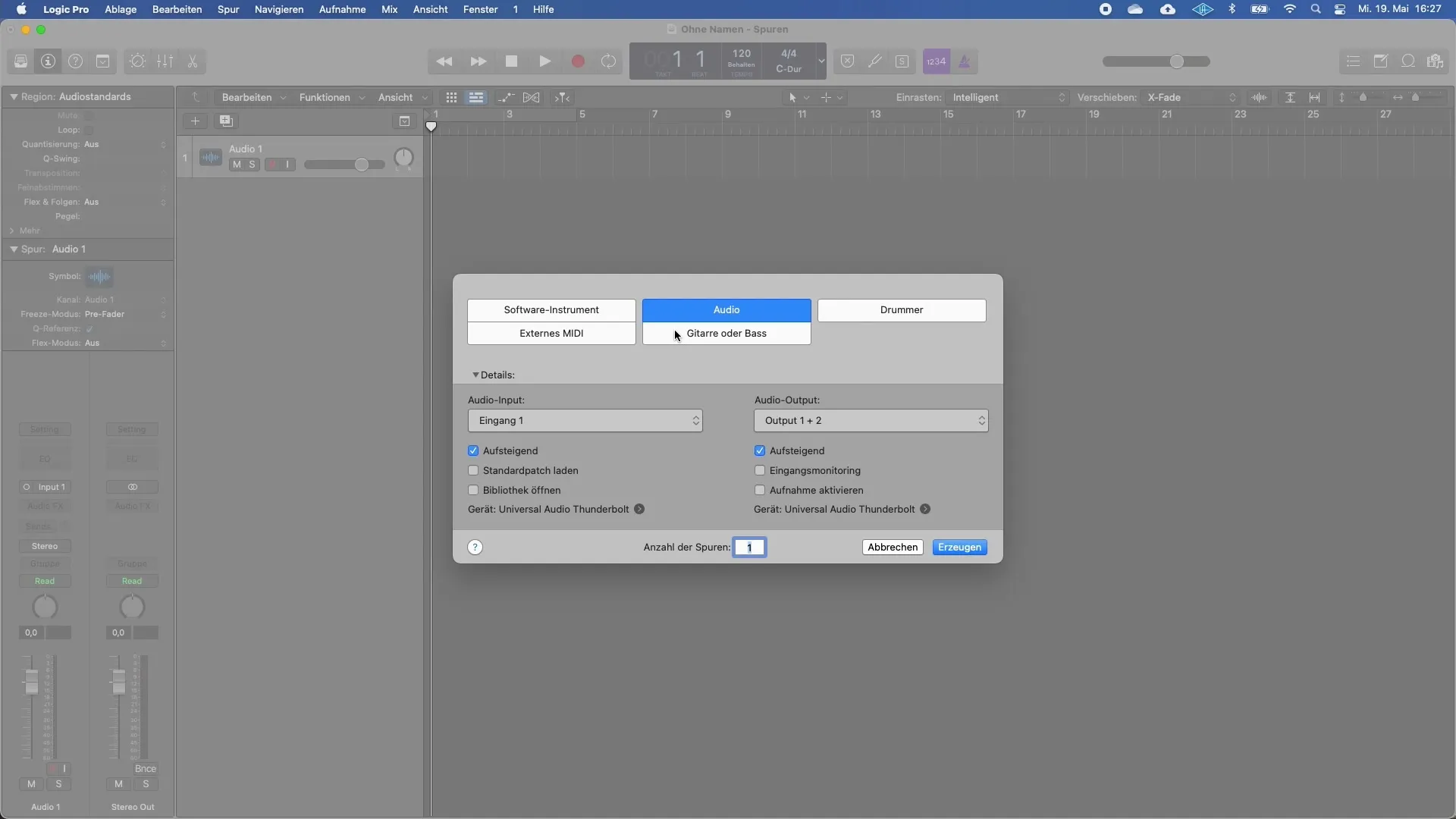Toggle Cycle mode button
1456x819 pixels.
click(609, 61)
